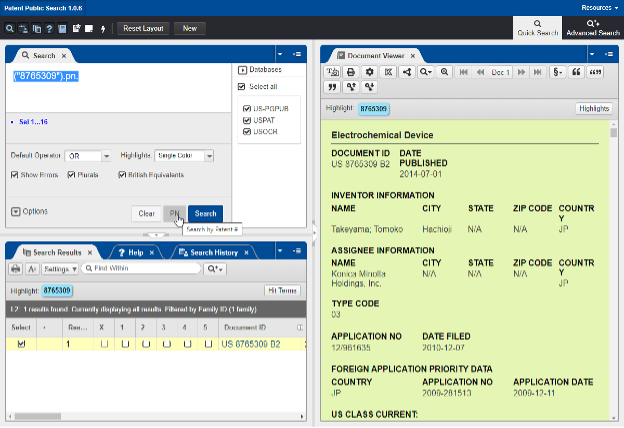Viewport: 624px width, 428px height.
Task: Toggle the Show Errors checkbox
Action: (14, 175)
